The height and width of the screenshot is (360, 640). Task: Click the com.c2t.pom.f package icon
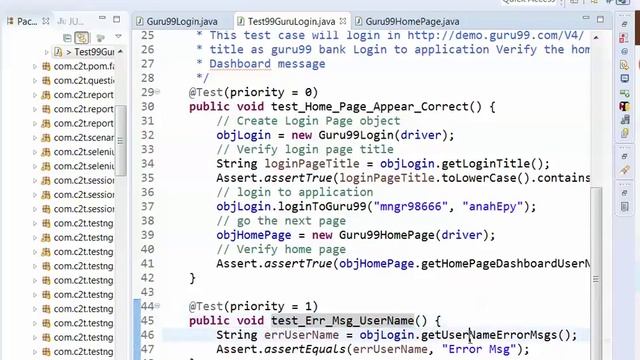coord(46,66)
